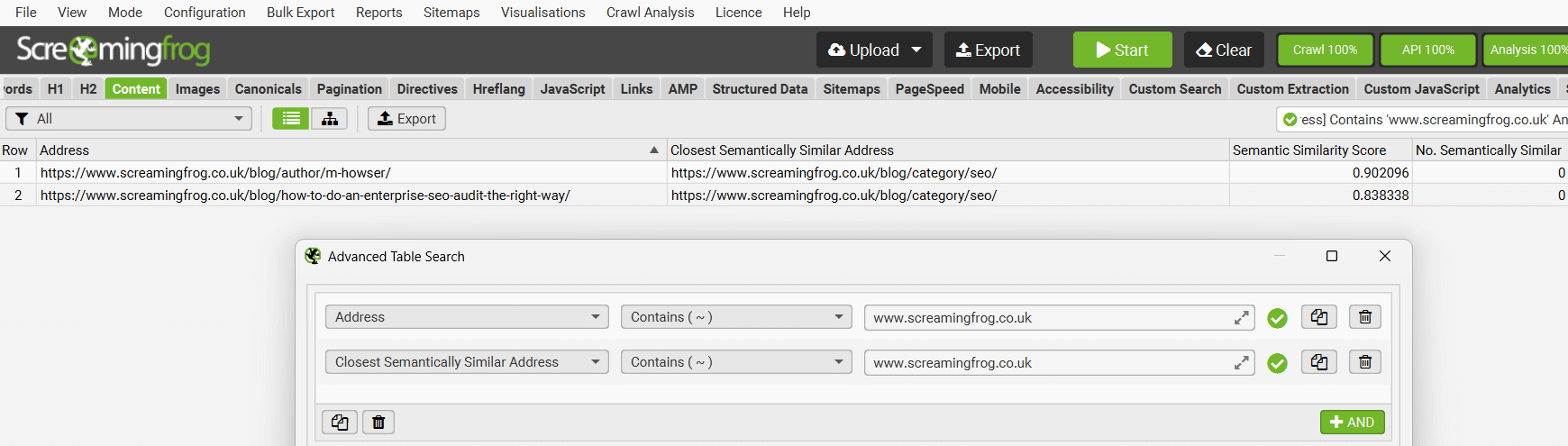Switch to the Images tab

pos(197,88)
